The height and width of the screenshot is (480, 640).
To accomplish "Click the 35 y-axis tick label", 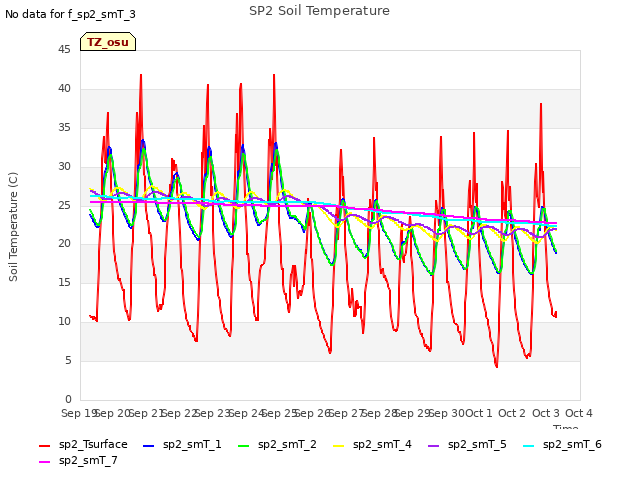I will tap(64, 128).
